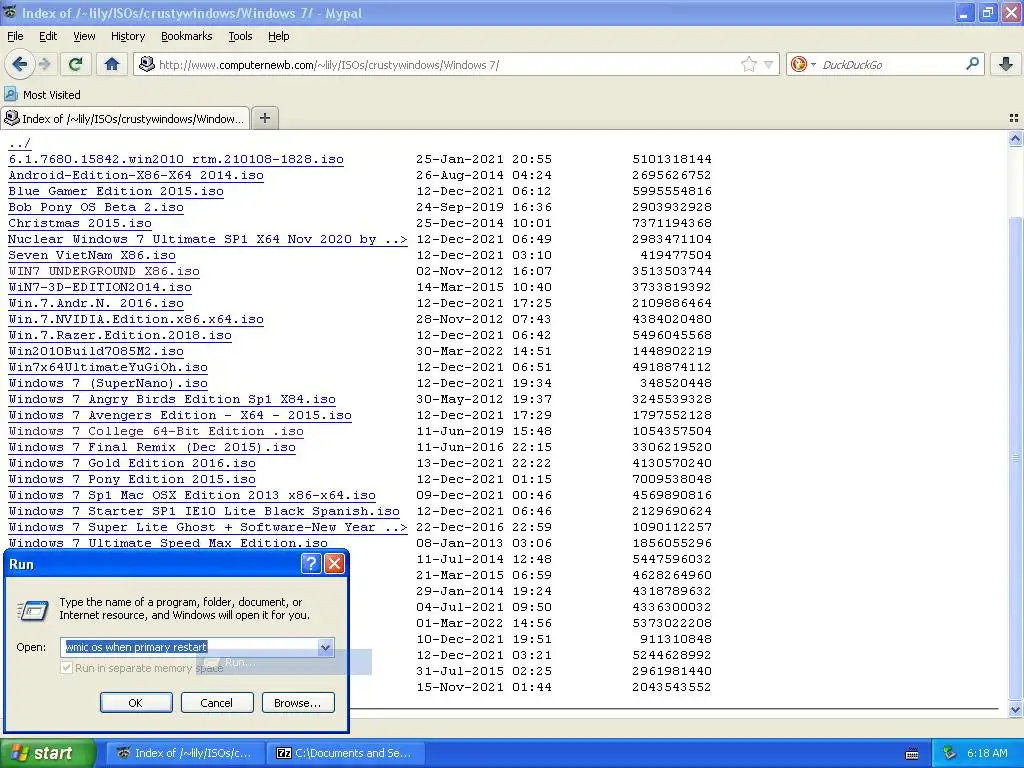Open the Edit menu
The image size is (1024, 768).
[48, 36]
